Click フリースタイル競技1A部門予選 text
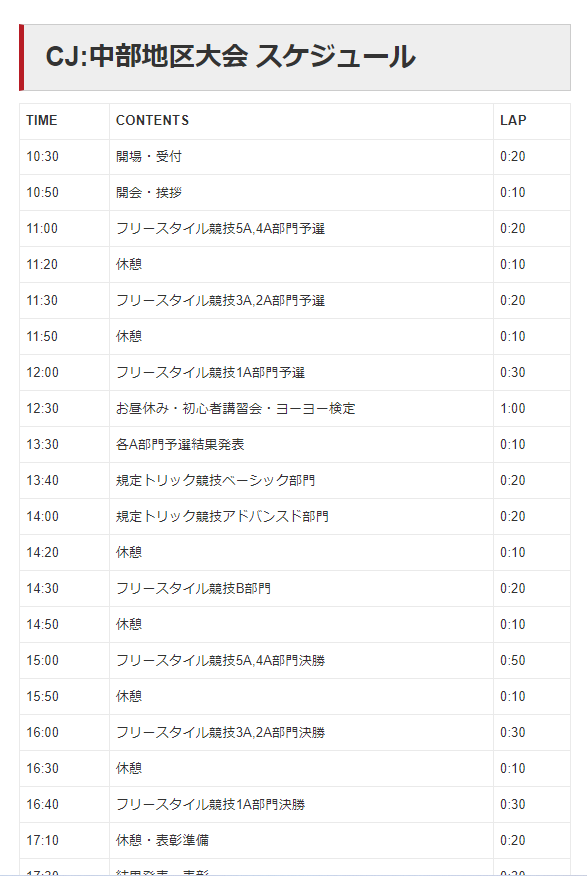Image resolution: width=587 pixels, height=876 pixels. (x=210, y=373)
